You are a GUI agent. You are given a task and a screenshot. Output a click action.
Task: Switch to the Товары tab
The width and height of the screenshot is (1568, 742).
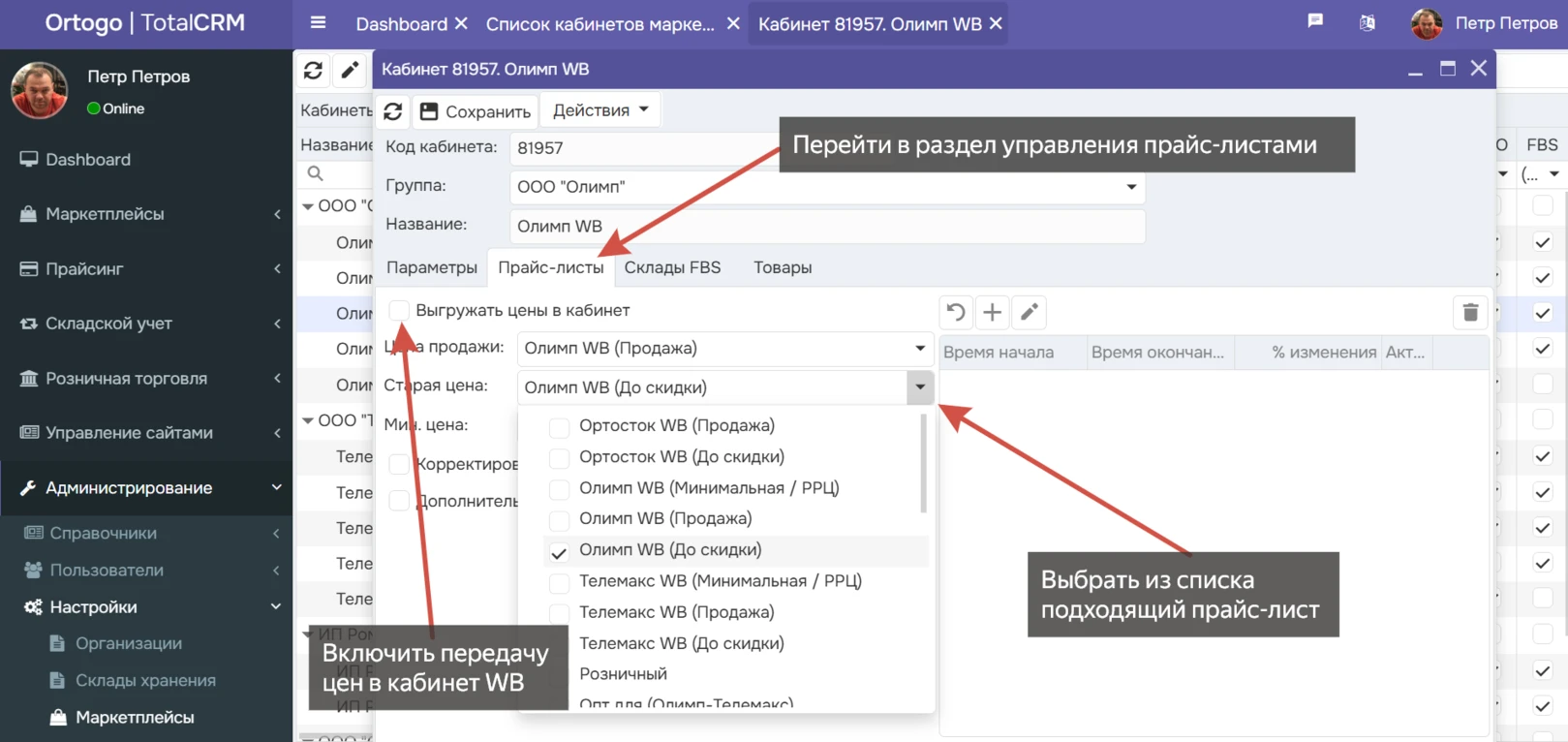coord(783,267)
